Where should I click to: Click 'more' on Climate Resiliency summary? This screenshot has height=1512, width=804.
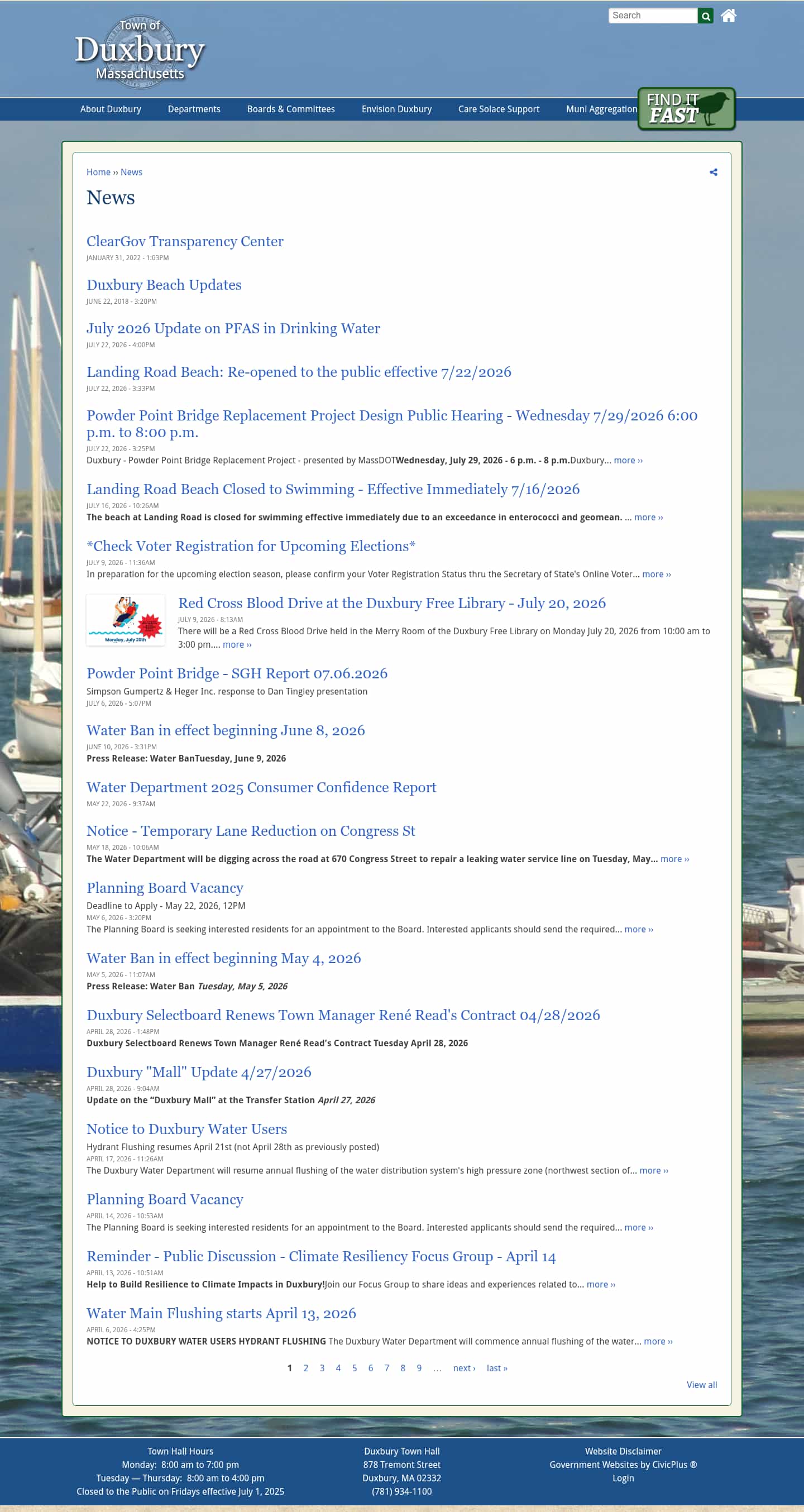click(x=601, y=1284)
